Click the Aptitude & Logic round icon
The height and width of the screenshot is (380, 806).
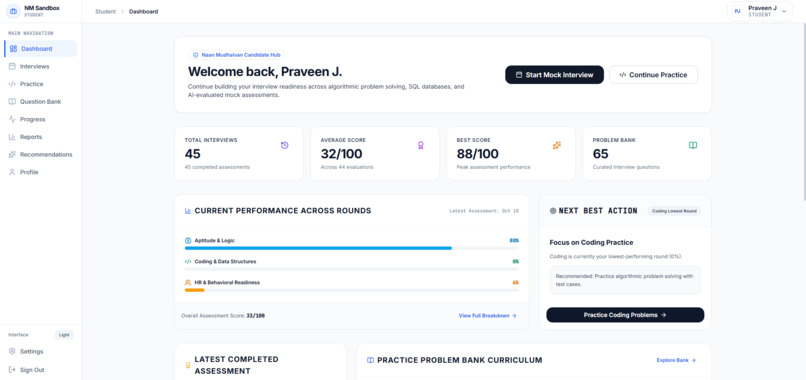(x=188, y=241)
